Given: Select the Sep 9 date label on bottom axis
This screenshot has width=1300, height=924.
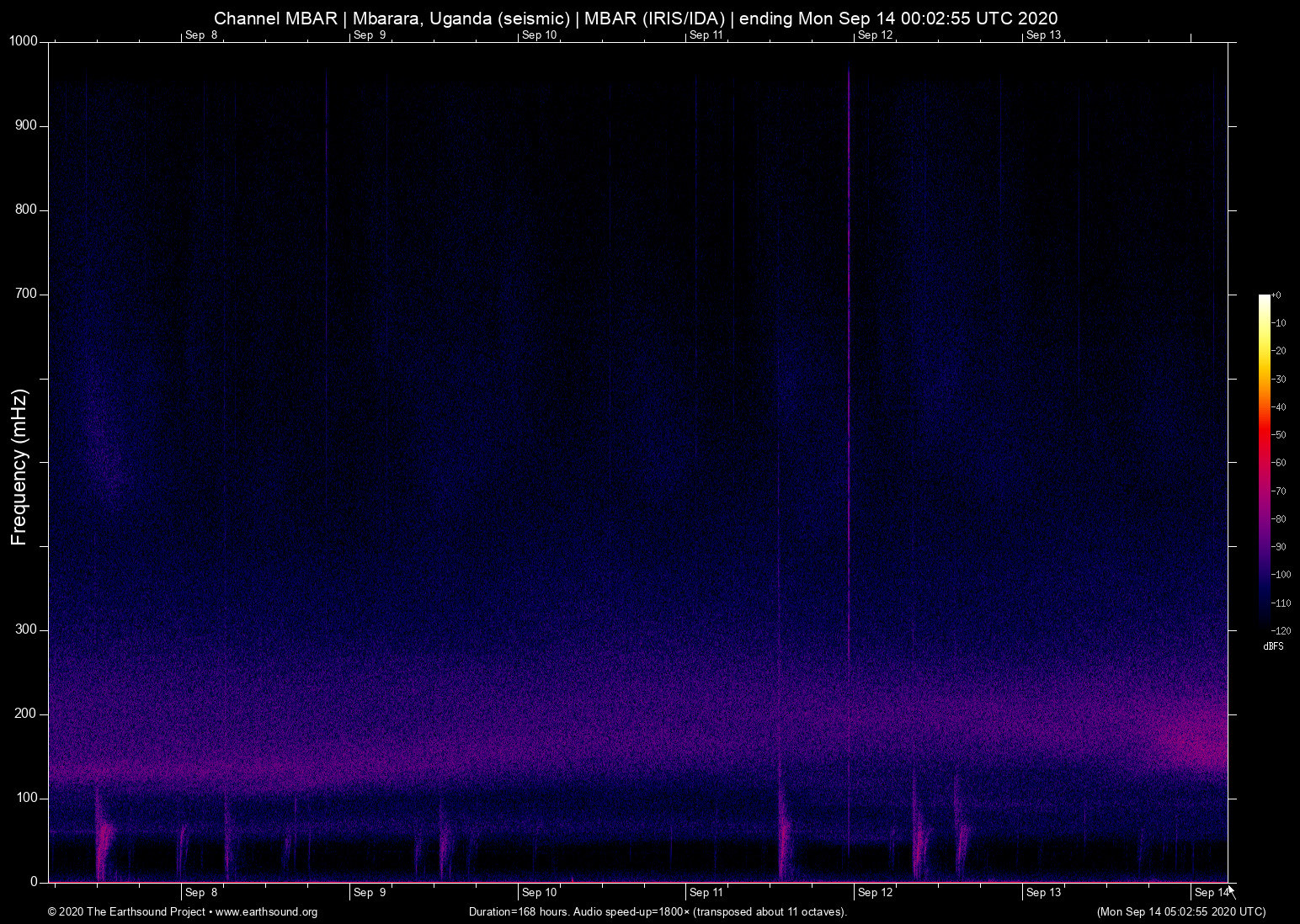Looking at the screenshot, I should [368, 892].
